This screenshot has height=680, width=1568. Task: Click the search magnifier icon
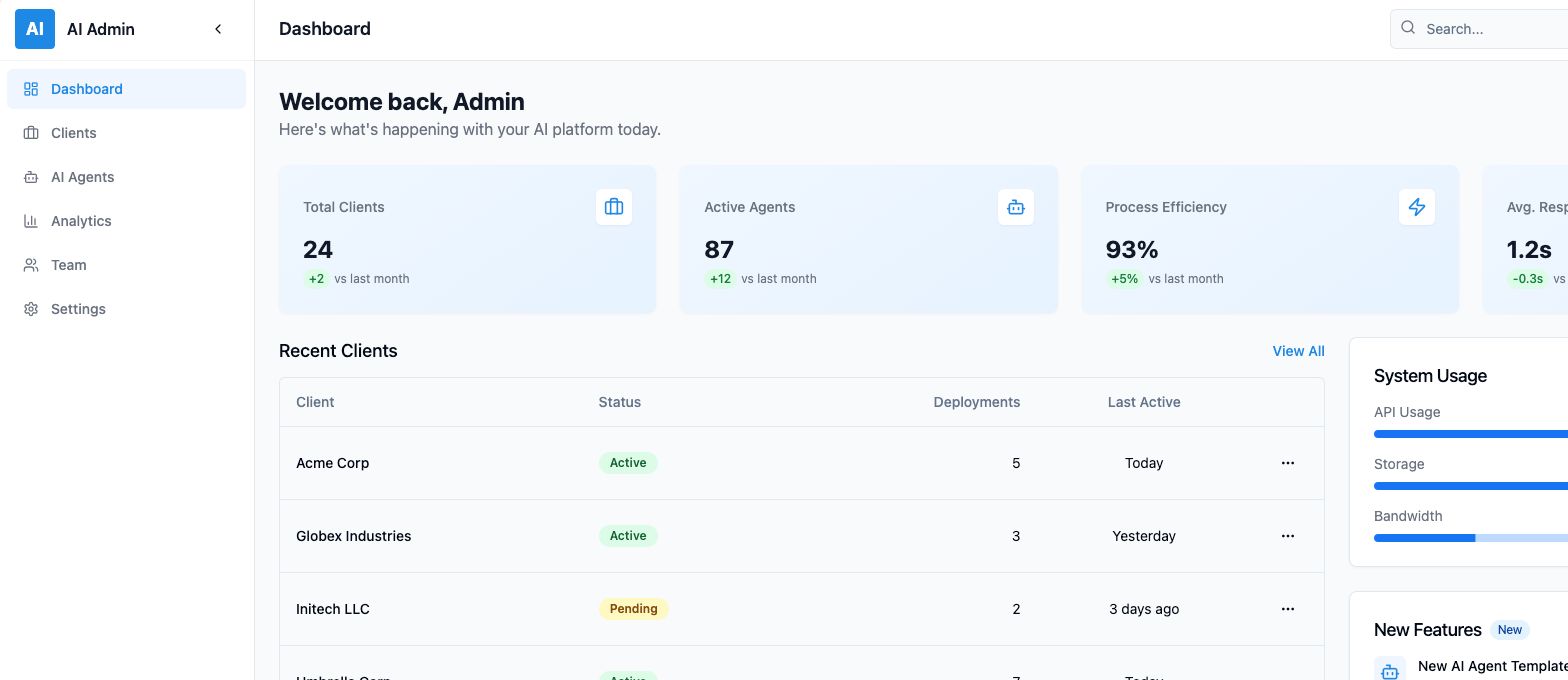(x=1408, y=28)
